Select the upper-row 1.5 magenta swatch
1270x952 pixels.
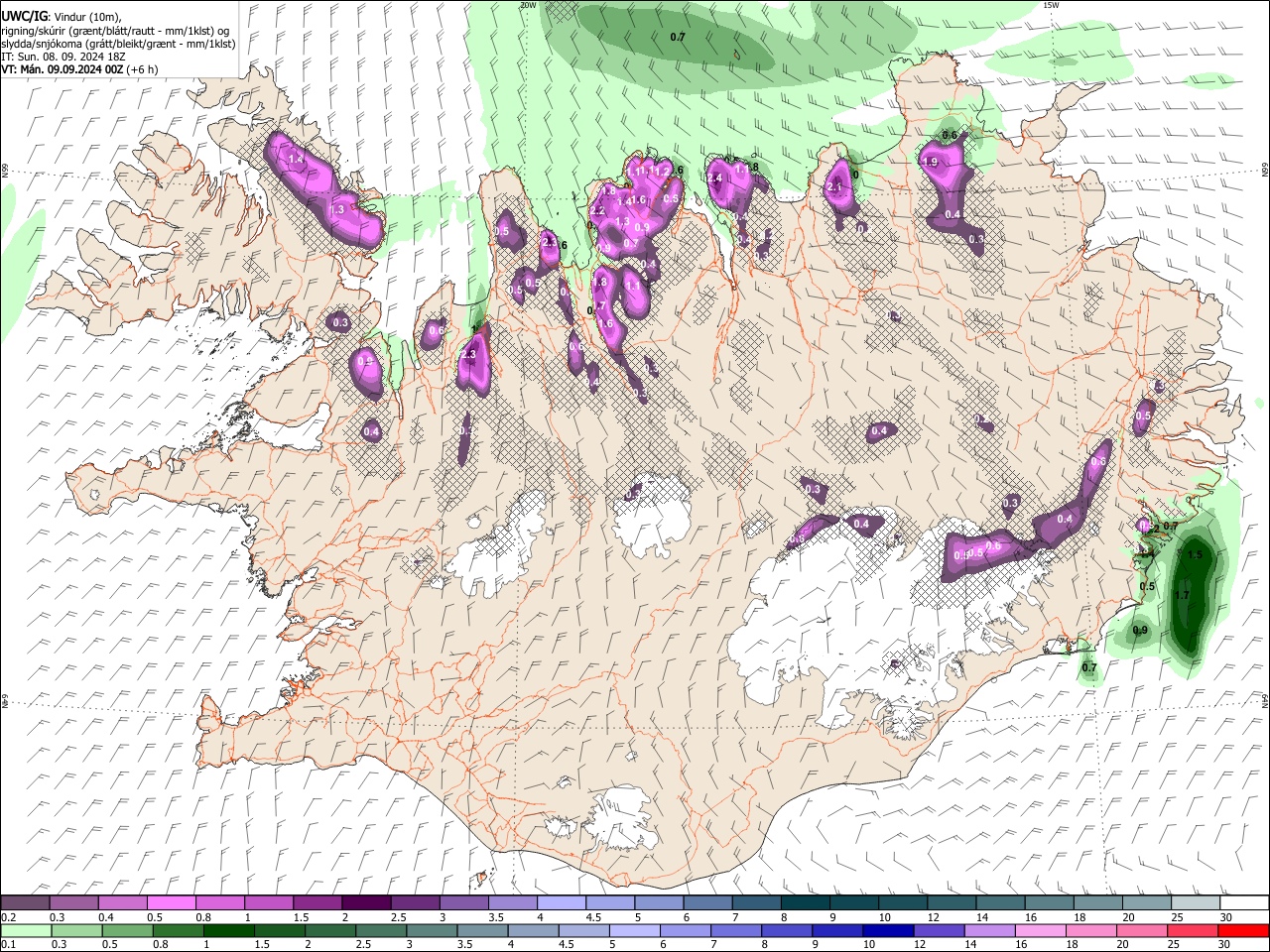[x=316, y=902]
